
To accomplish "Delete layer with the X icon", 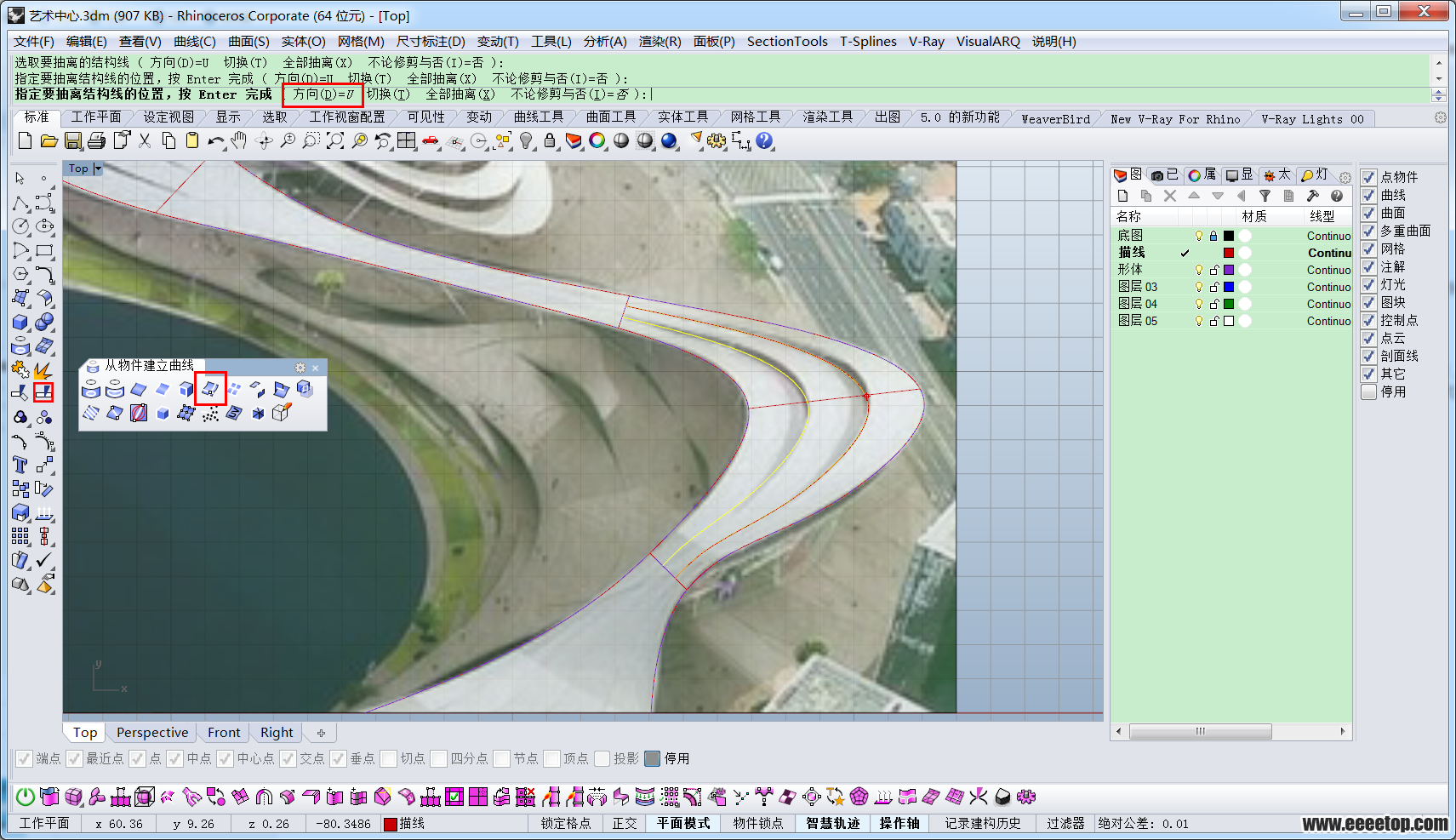I will point(1170,197).
